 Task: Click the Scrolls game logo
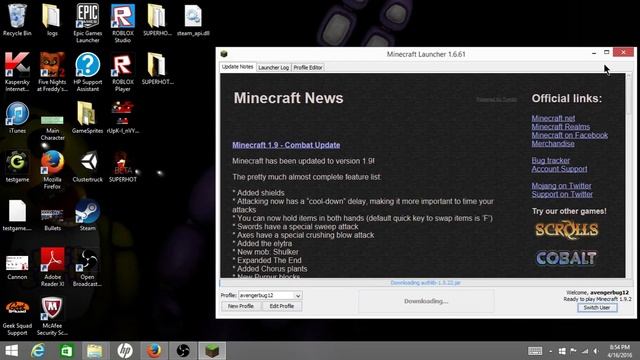point(567,230)
